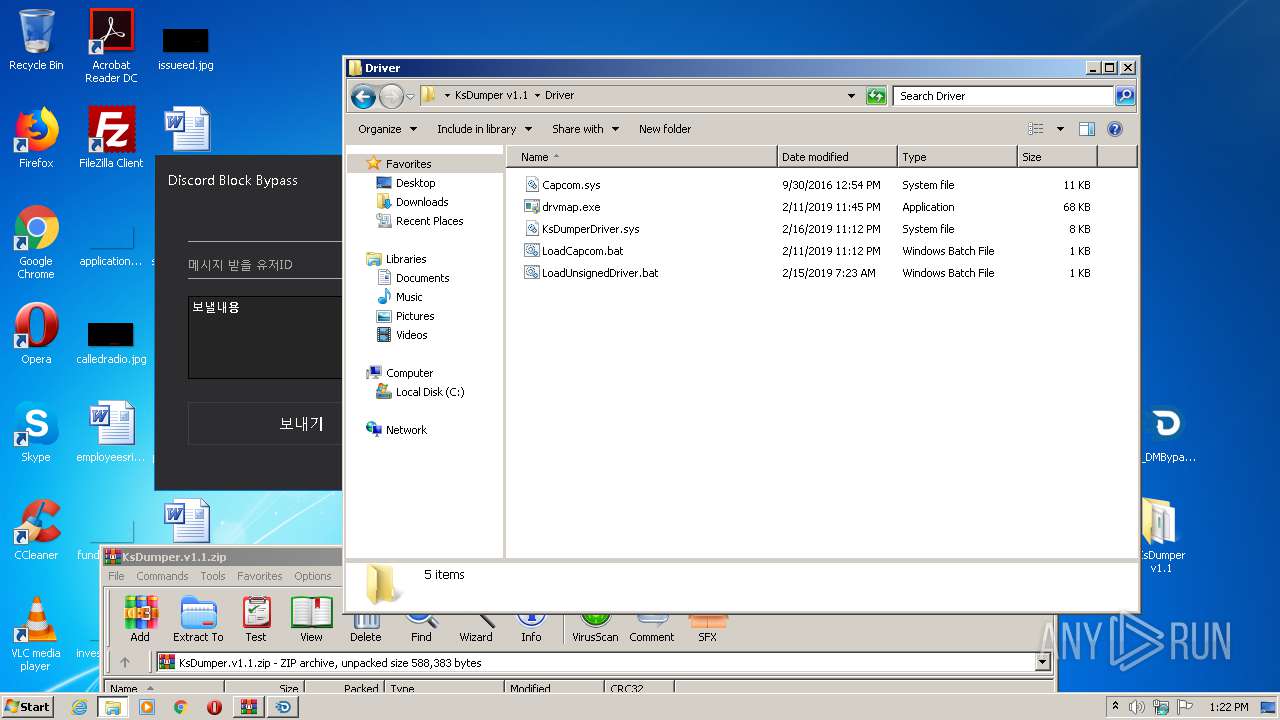1280x720 pixels.
Task: Select the drvmap.exe file
Action: (571, 207)
